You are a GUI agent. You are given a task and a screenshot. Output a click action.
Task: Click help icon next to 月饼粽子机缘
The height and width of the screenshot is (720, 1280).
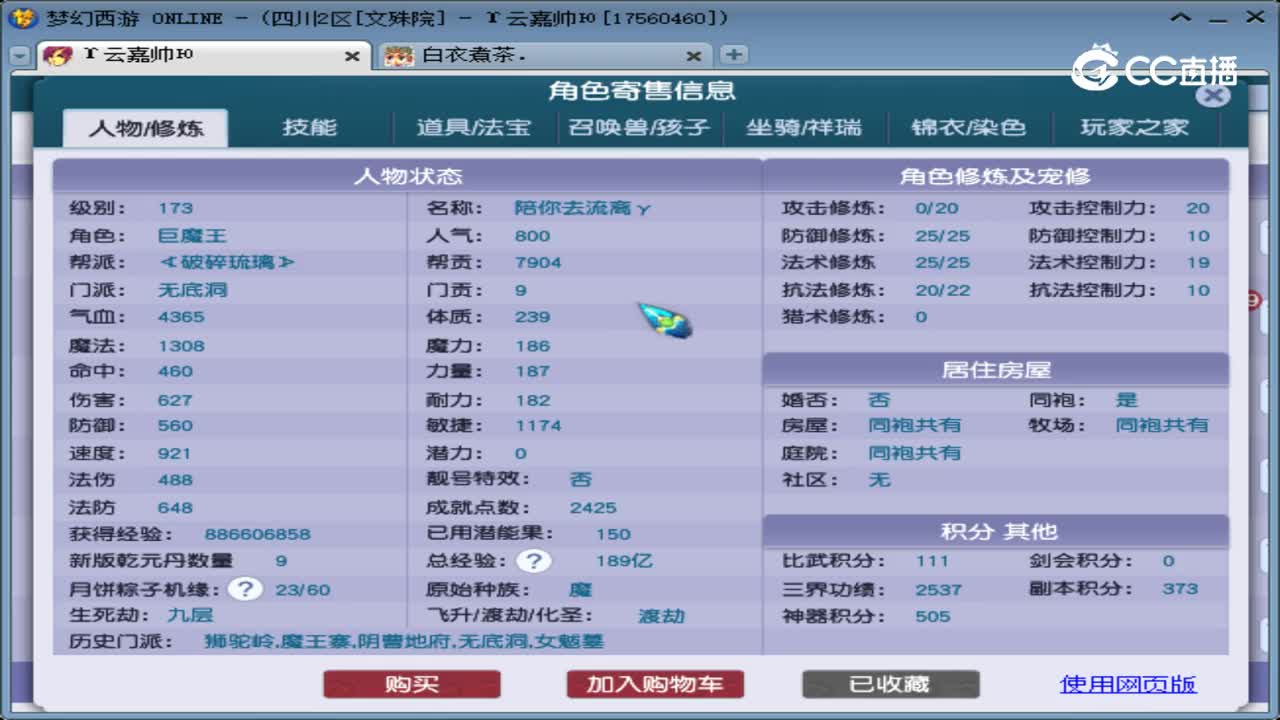tap(245, 589)
